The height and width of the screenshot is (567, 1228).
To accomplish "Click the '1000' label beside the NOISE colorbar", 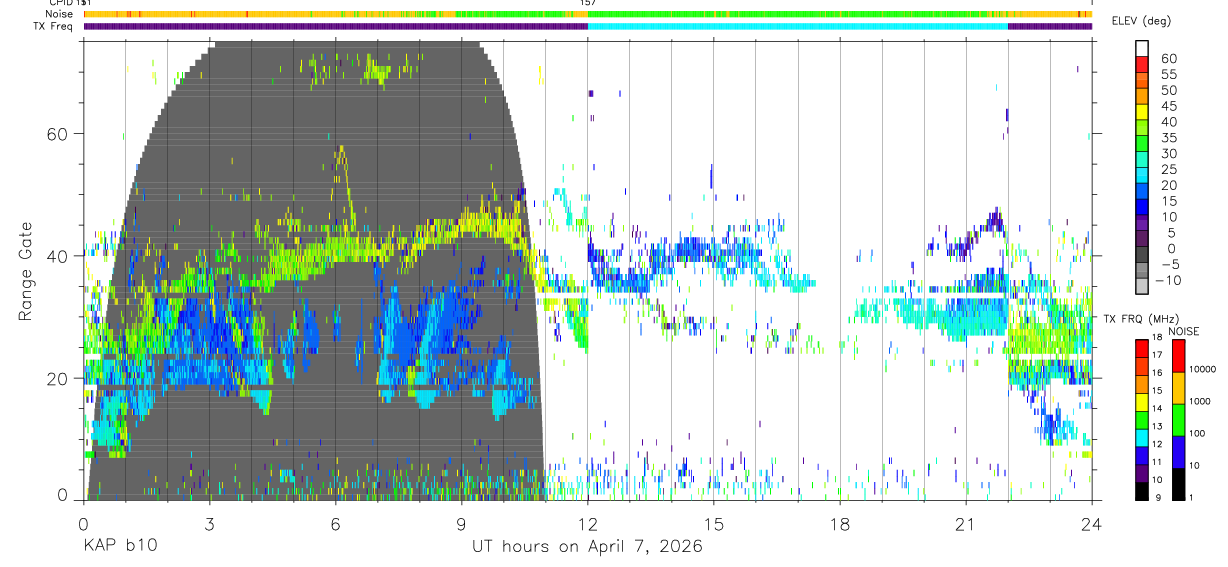I will coord(1200,400).
